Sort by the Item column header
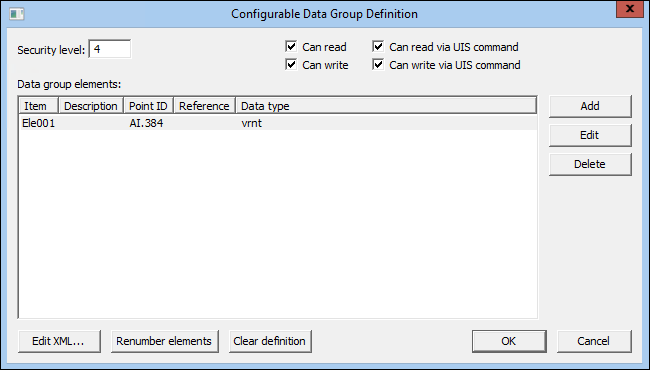This screenshot has width=650, height=370. [x=39, y=106]
